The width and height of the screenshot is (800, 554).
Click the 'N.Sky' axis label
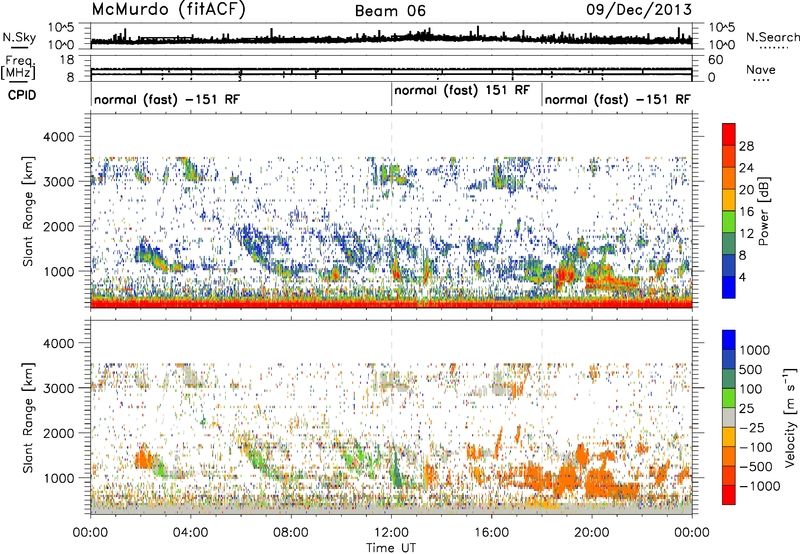tap(19, 37)
